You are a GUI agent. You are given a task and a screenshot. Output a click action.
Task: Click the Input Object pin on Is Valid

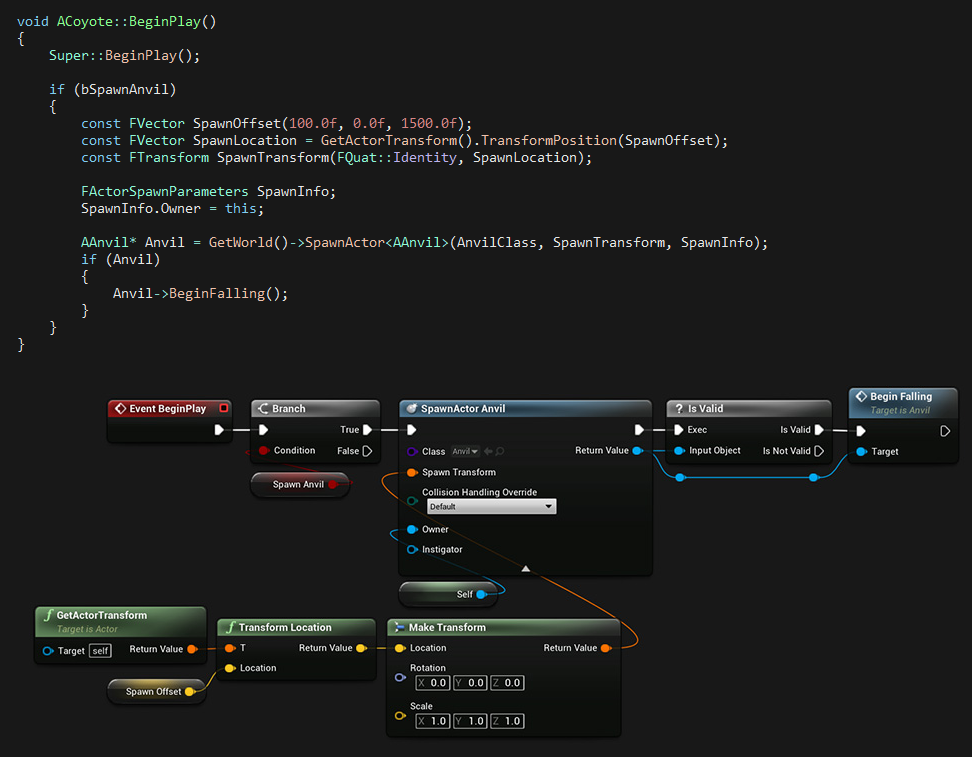click(x=679, y=451)
